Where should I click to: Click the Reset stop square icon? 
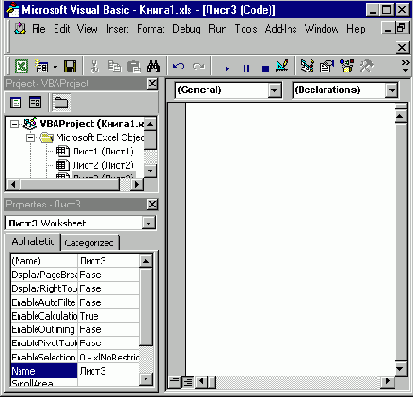[265, 69]
